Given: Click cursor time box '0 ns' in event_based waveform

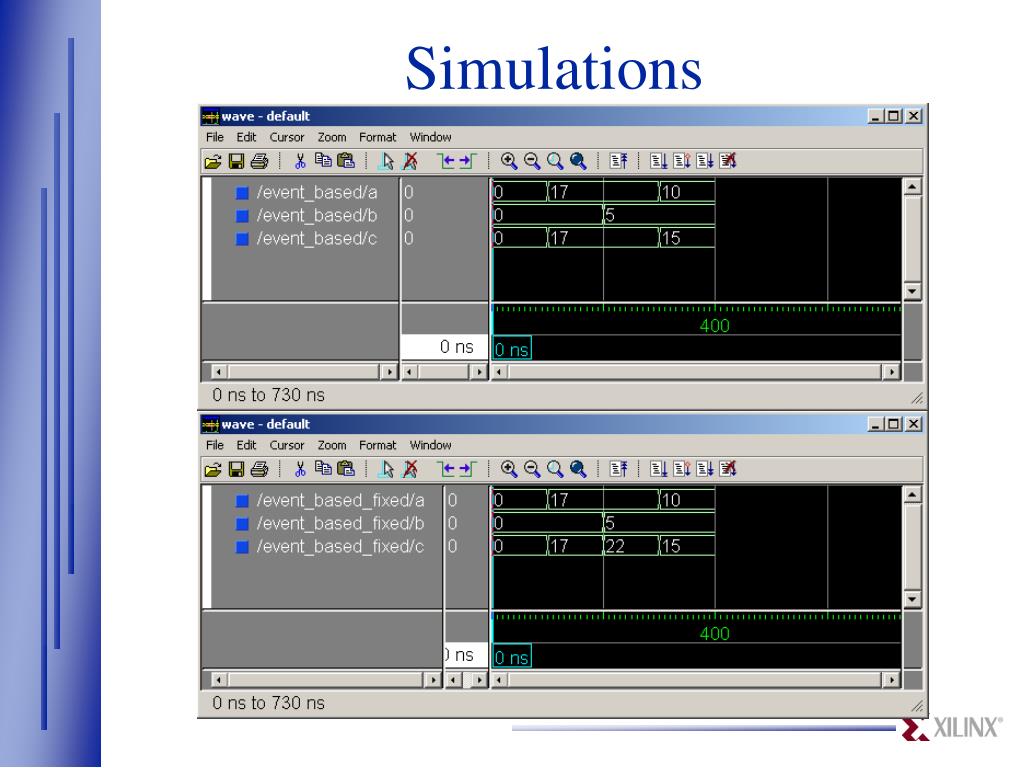Looking at the screenshot, I should (512, 349).
